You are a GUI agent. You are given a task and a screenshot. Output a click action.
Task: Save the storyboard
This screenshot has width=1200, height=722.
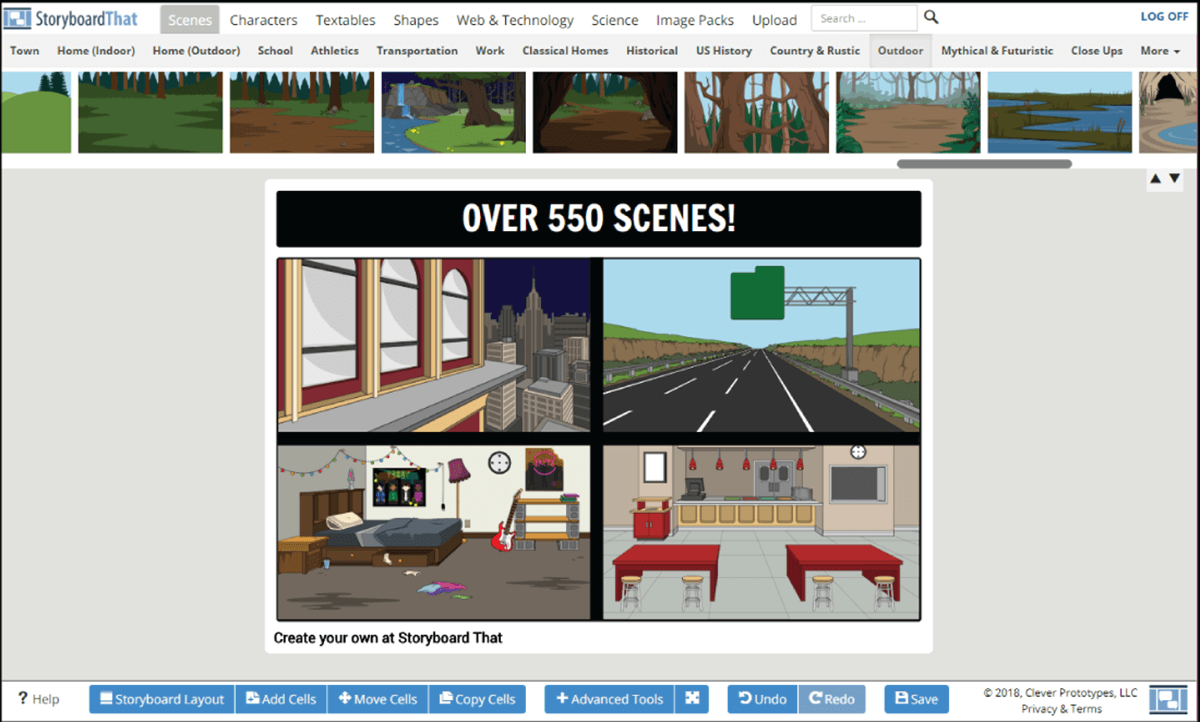pos(916,699)
